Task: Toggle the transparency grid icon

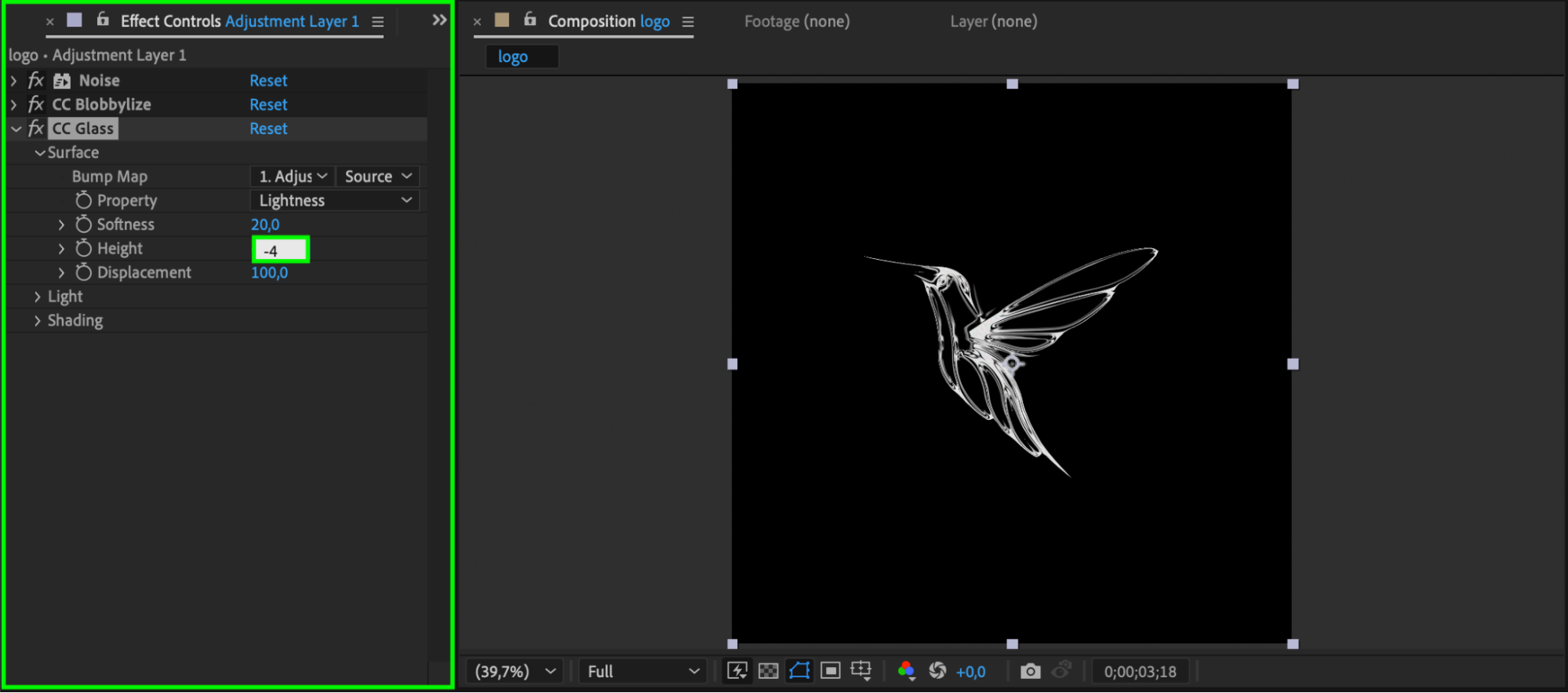Action: click(x=769, y=671)
